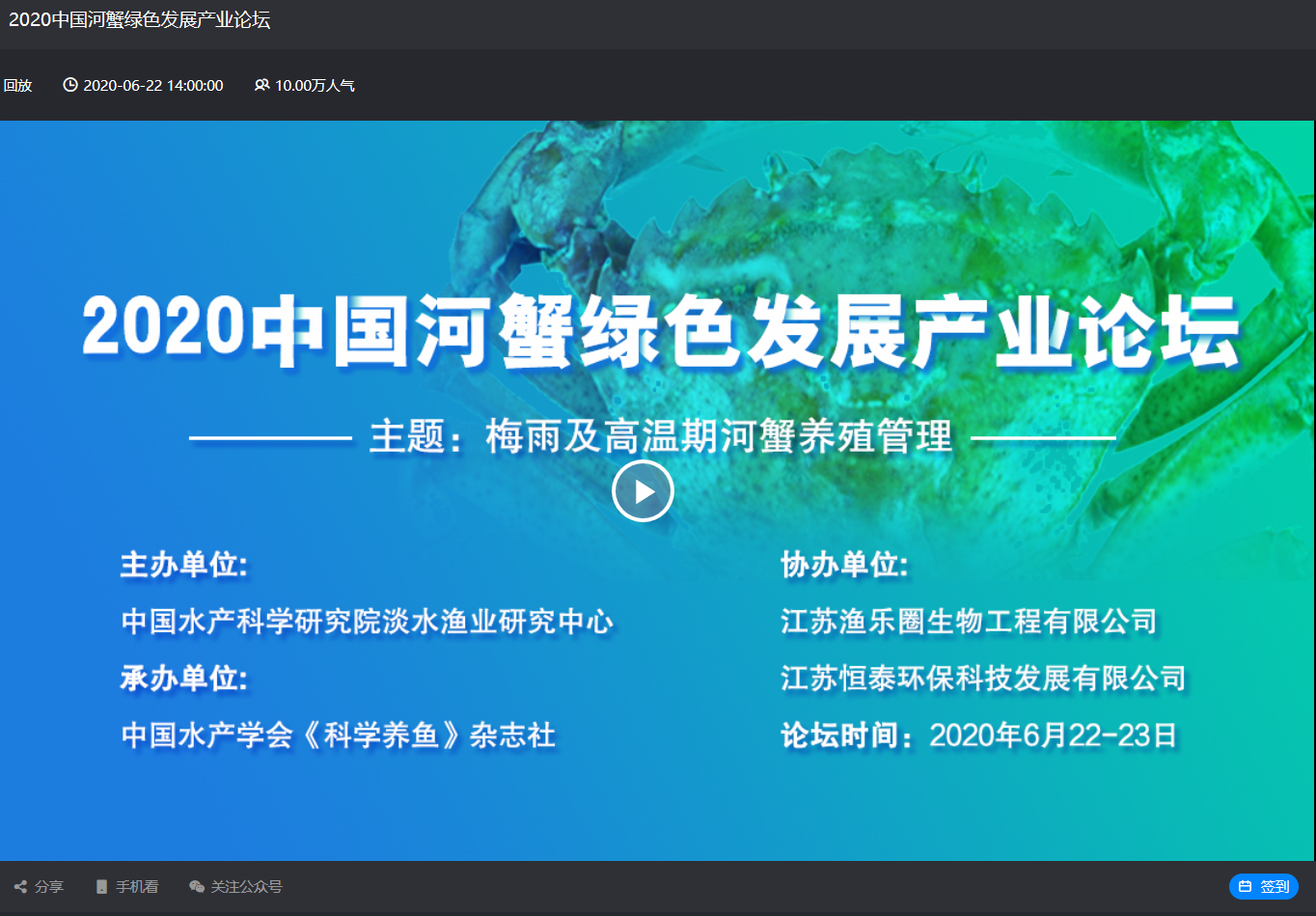Click the 10.00万人气 popularity count
The image size is (1316, 916).
pyautogui.click(x=315, y=85)
